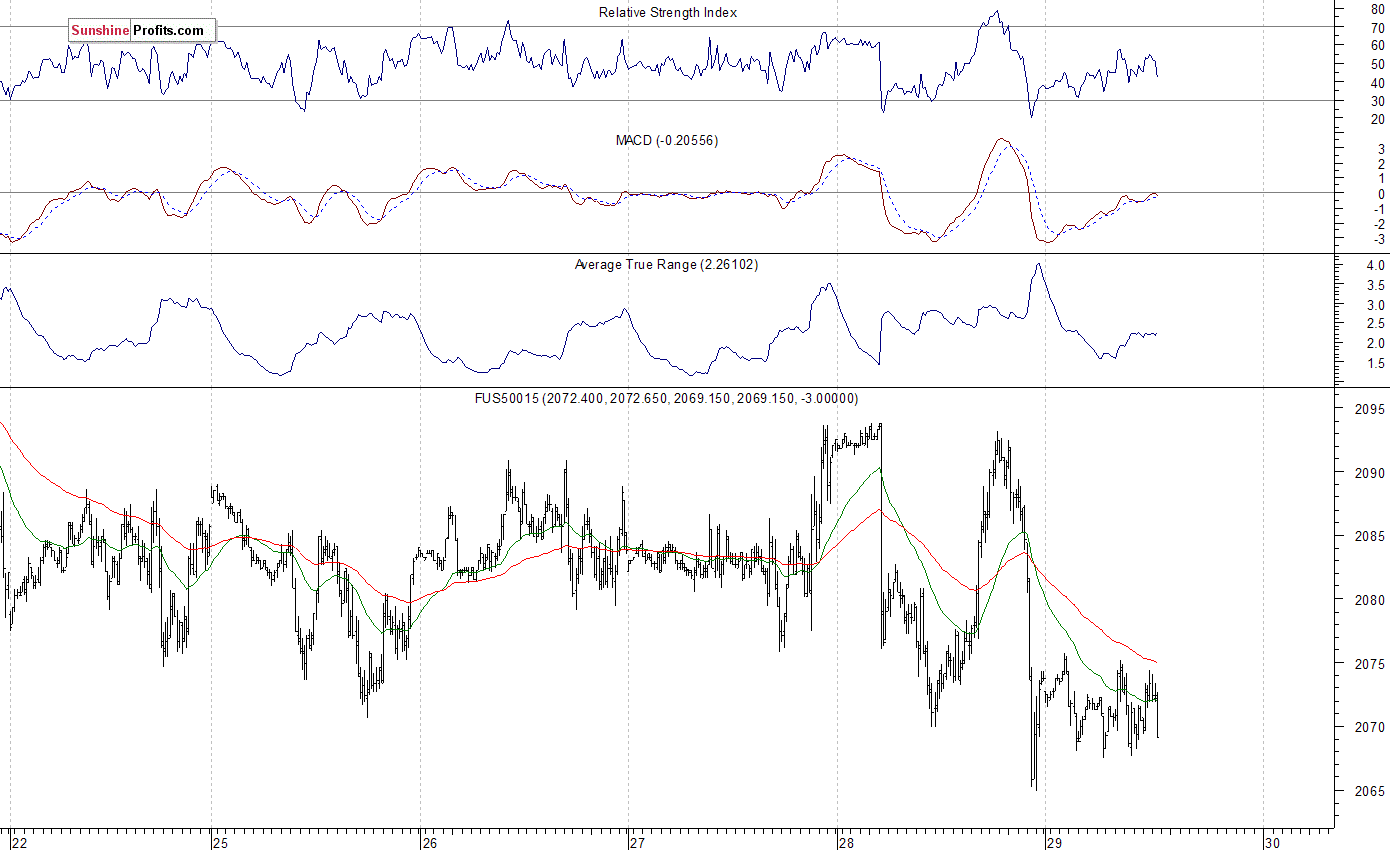Click the MACD 0 axis label
The height and width of the screenshot is (850, 1390).
(1381, 194)
